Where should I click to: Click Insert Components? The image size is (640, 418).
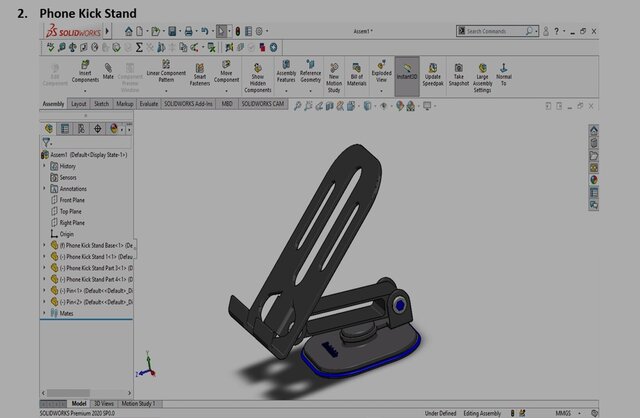point(85,71)
